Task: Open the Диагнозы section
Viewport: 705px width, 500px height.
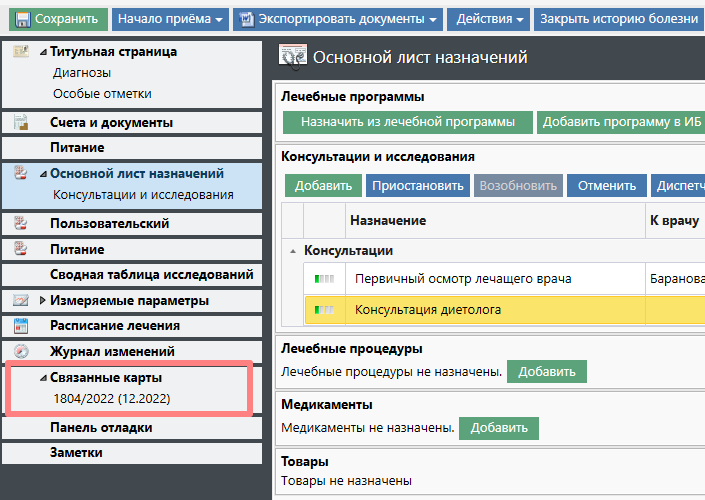Action: (x=82, y=72)
